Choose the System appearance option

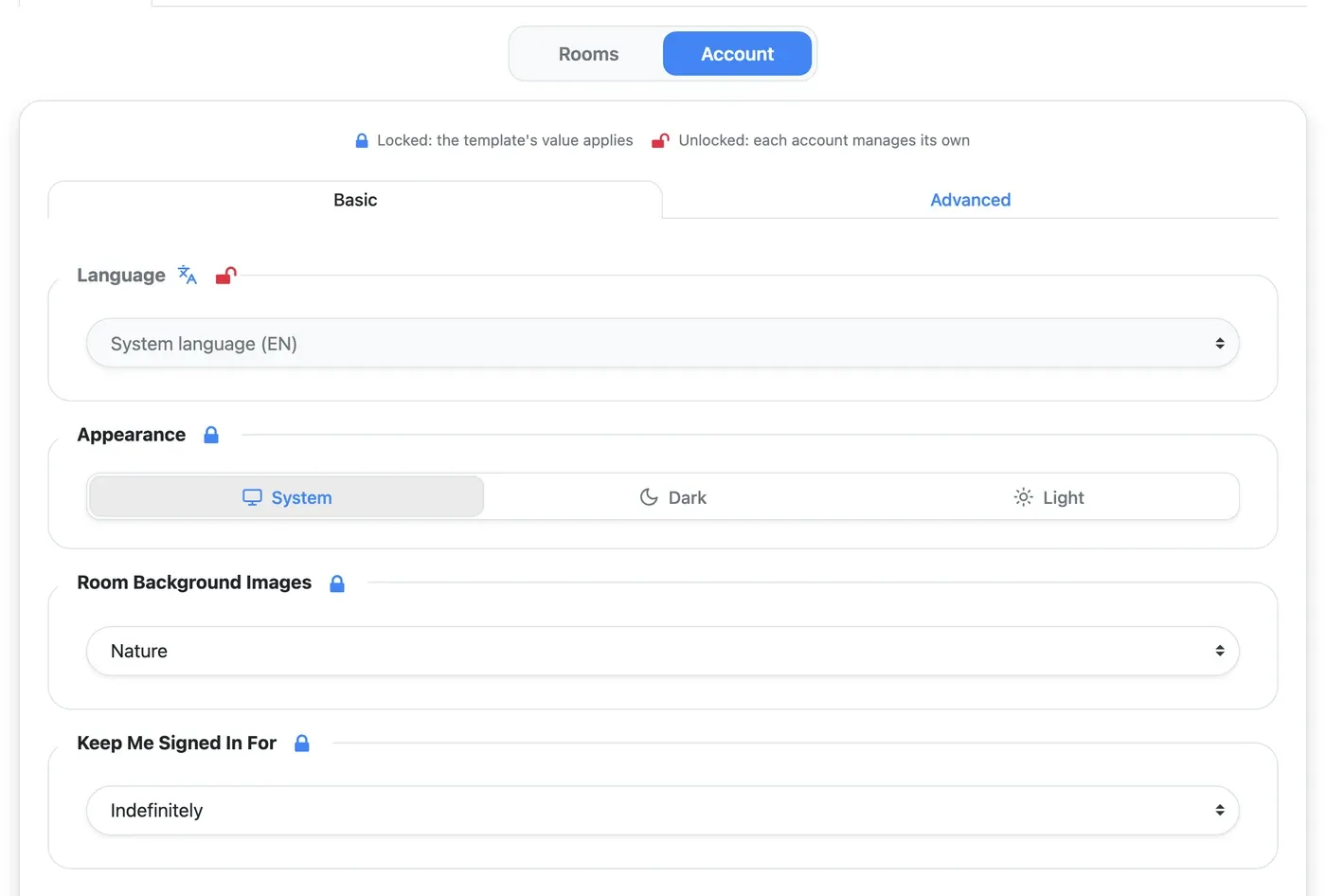click(x=287, y=497)
